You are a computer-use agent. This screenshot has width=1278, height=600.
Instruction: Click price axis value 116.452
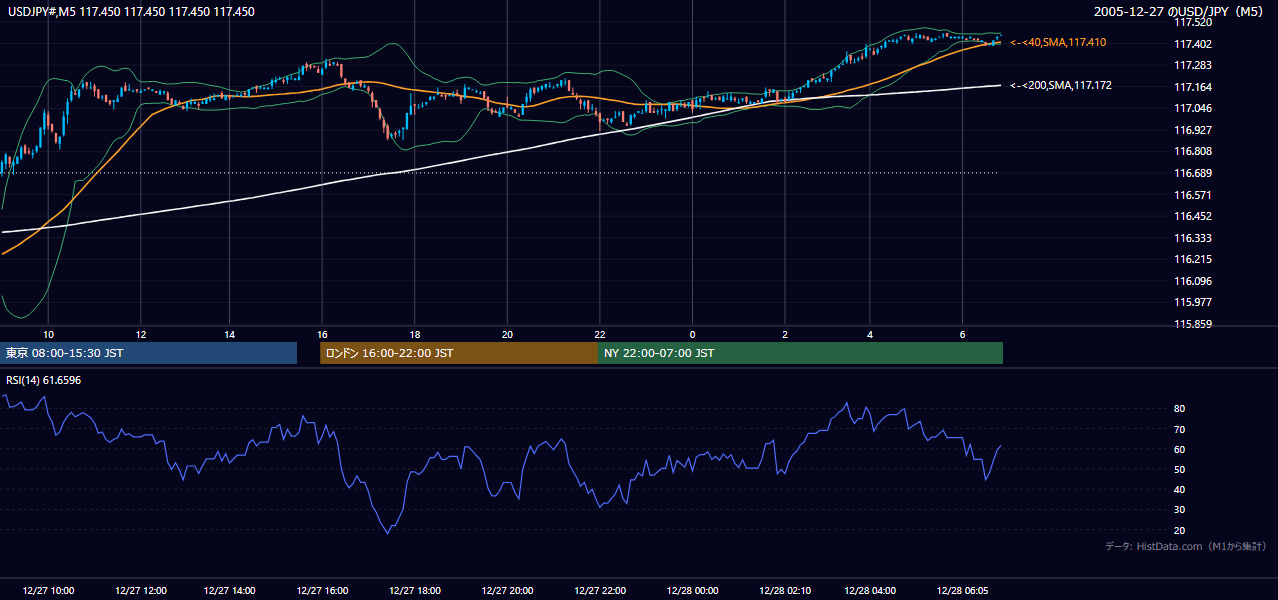point(1193,216)
